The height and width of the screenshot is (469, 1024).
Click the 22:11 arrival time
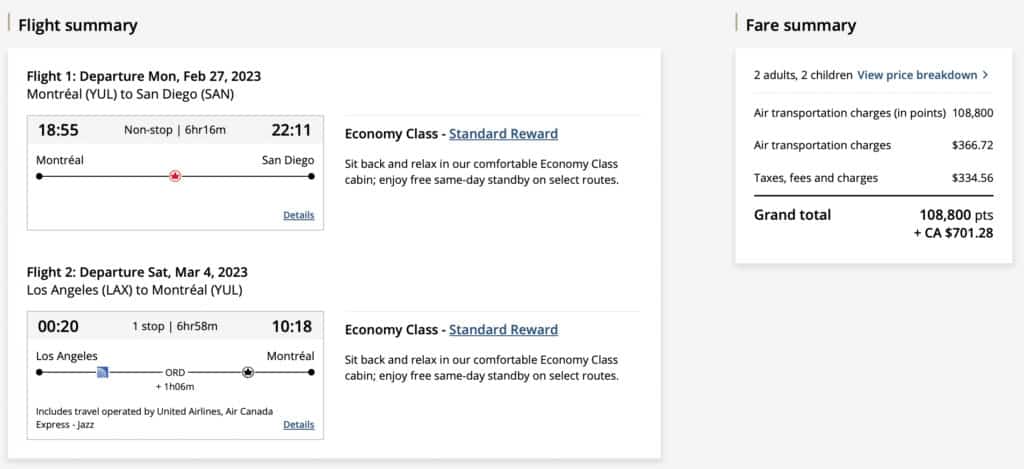(x=291, y=130)
